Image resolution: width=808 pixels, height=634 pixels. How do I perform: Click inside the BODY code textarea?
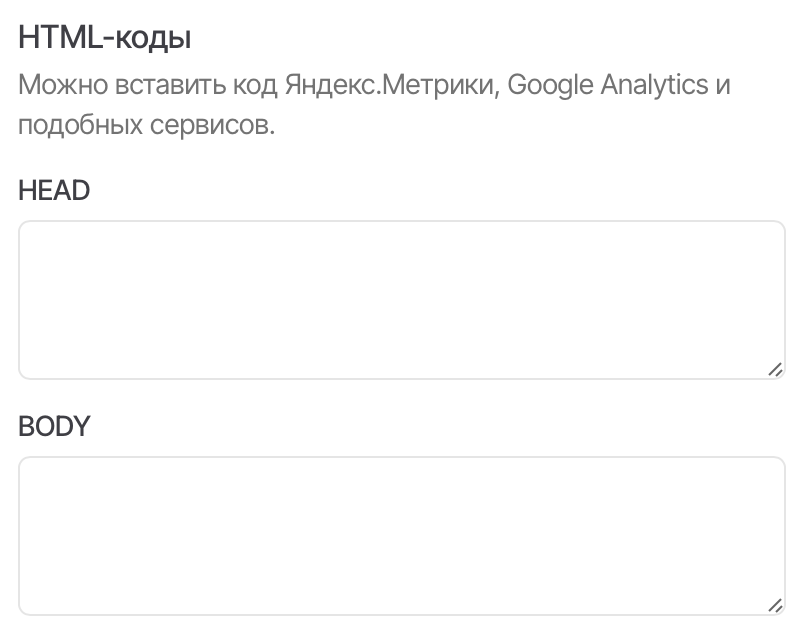tap(401, 536)
